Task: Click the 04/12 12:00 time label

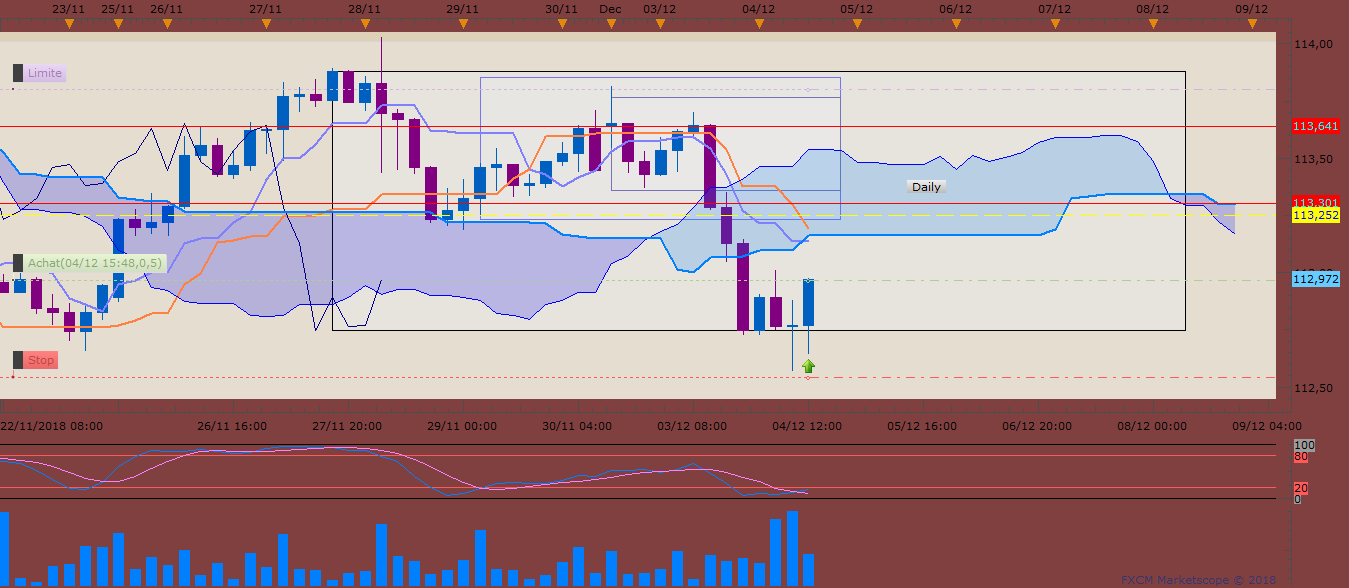Action: [807, 425]
